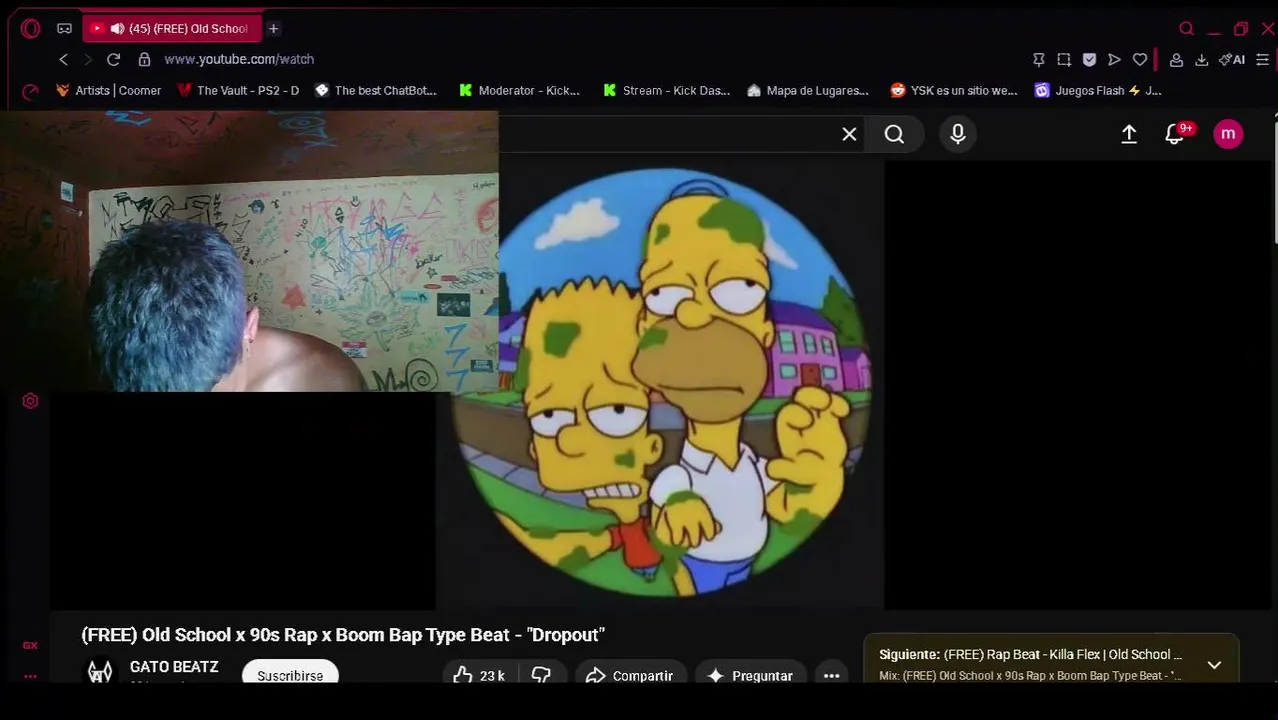Open the browser downloads icon
The image size is (1278, 720).
click(1201, 60)
